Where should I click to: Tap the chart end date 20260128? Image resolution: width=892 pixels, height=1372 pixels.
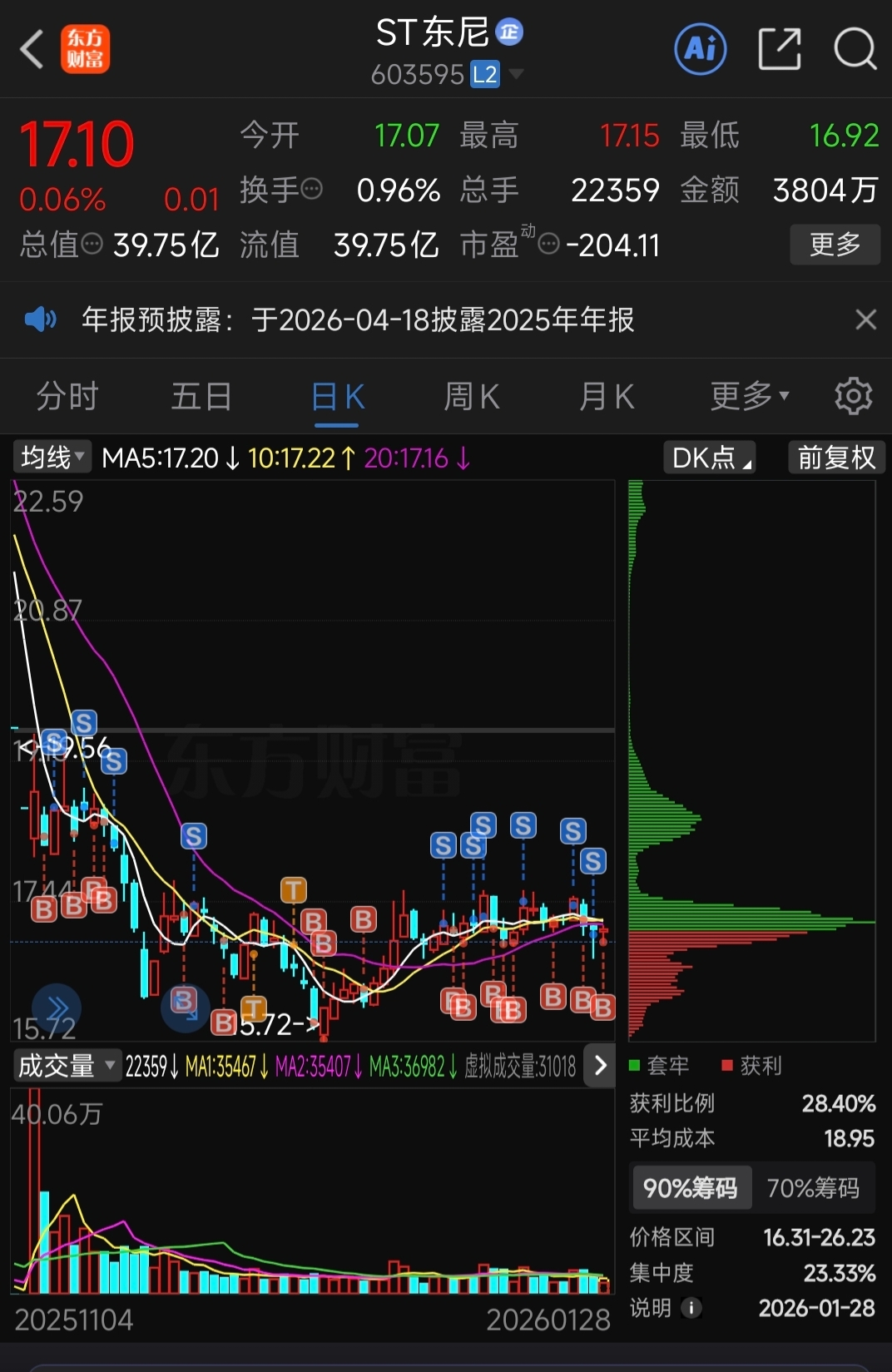coord(548,1320)
